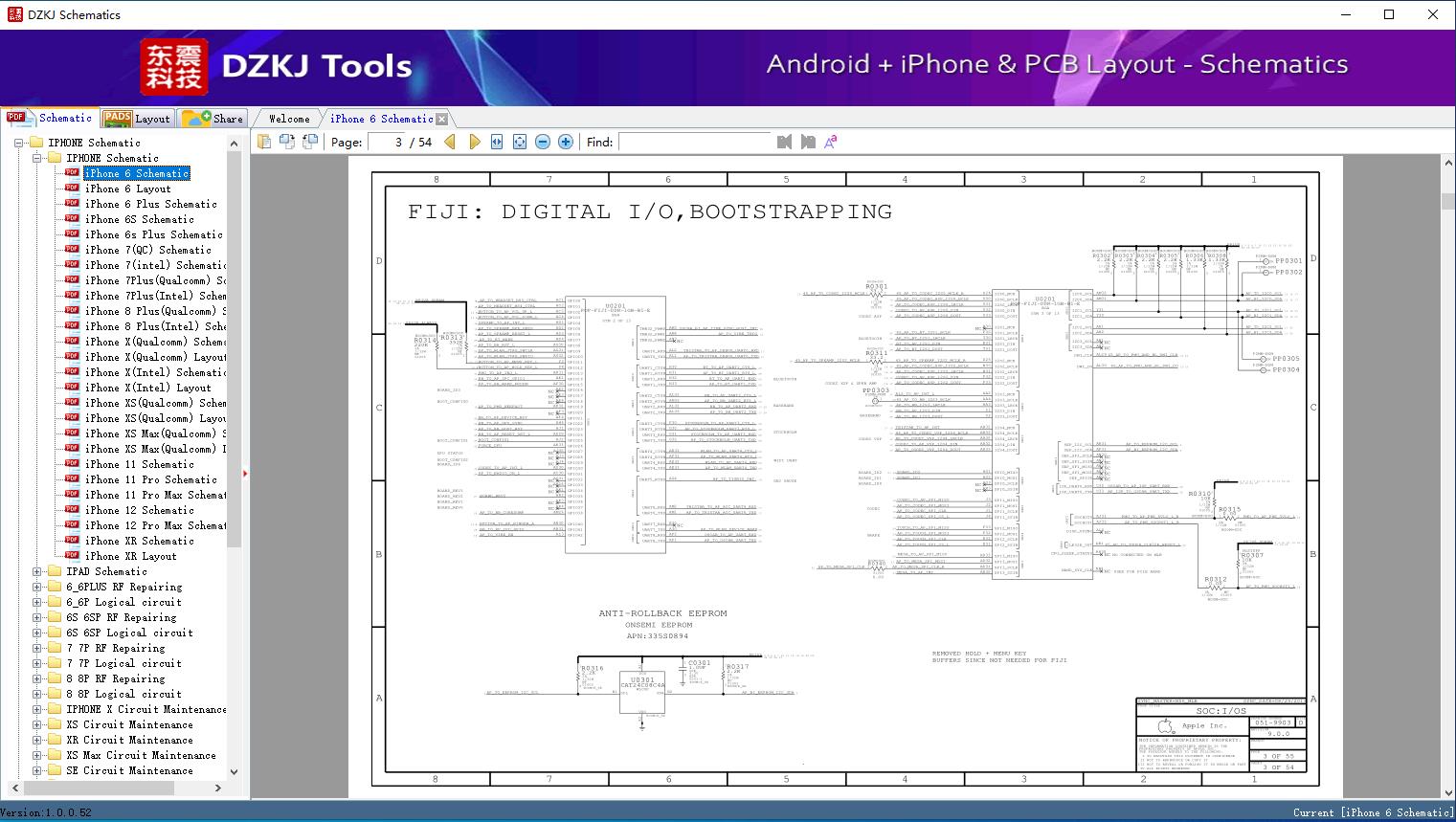This screenshot has height=822, width=1456.
Task: Select the 6S 6SP Logical circuit folder
Action: pos(130,633)
